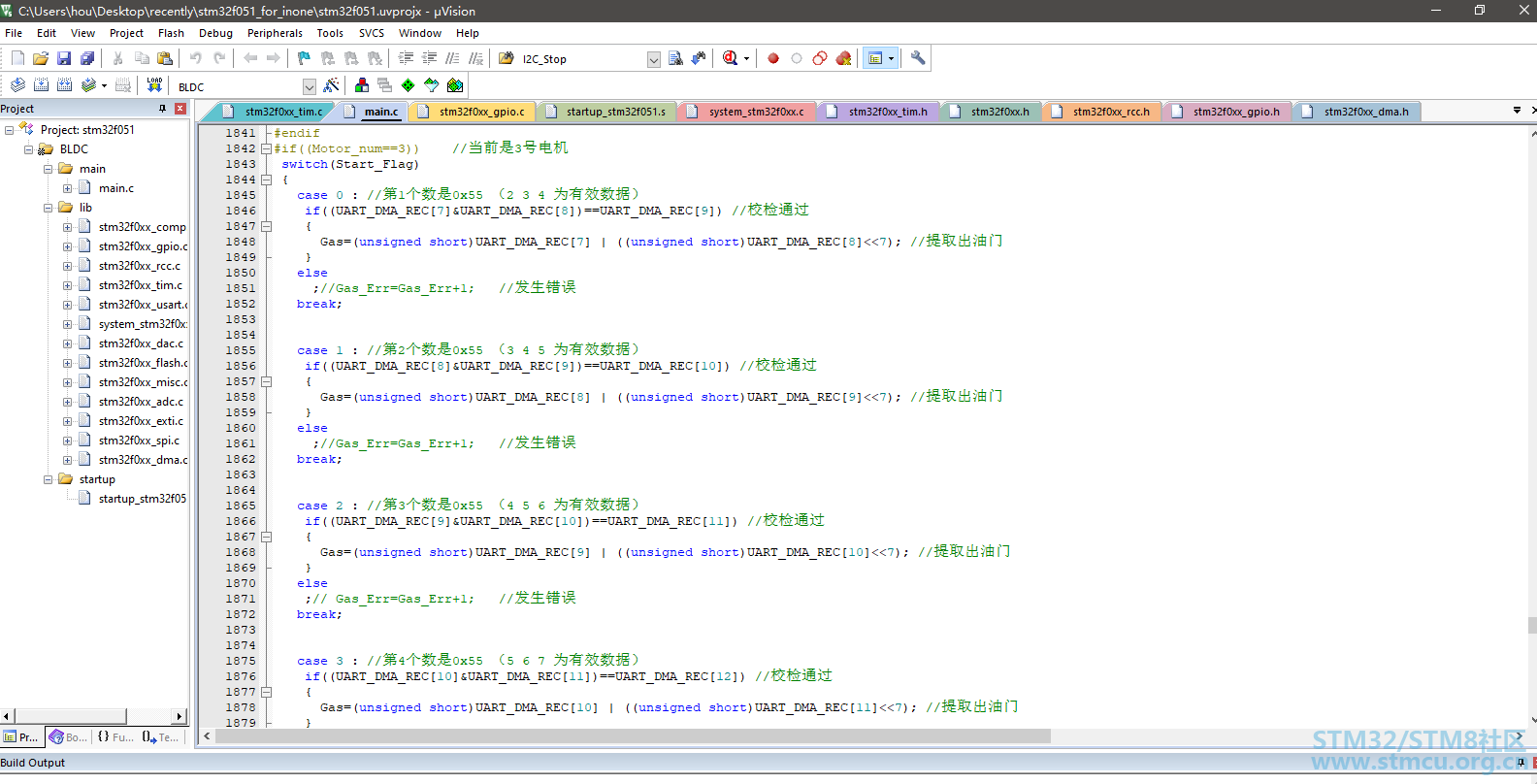The image size is (1537, 784).
Task: Collapse the BLDC target node
Action: [29, 149]
